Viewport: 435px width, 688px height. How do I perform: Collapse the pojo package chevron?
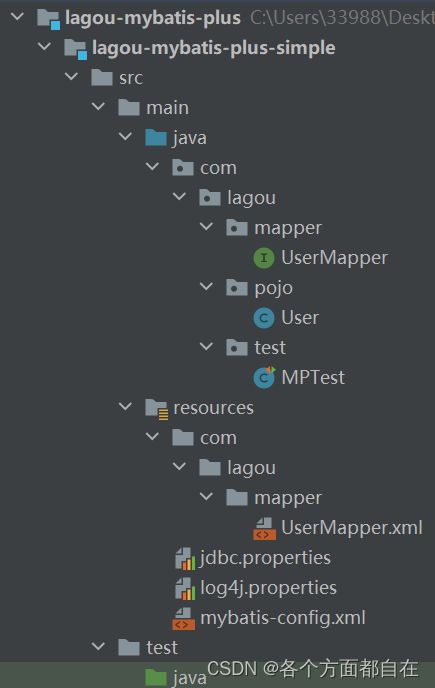coord(206,287)
